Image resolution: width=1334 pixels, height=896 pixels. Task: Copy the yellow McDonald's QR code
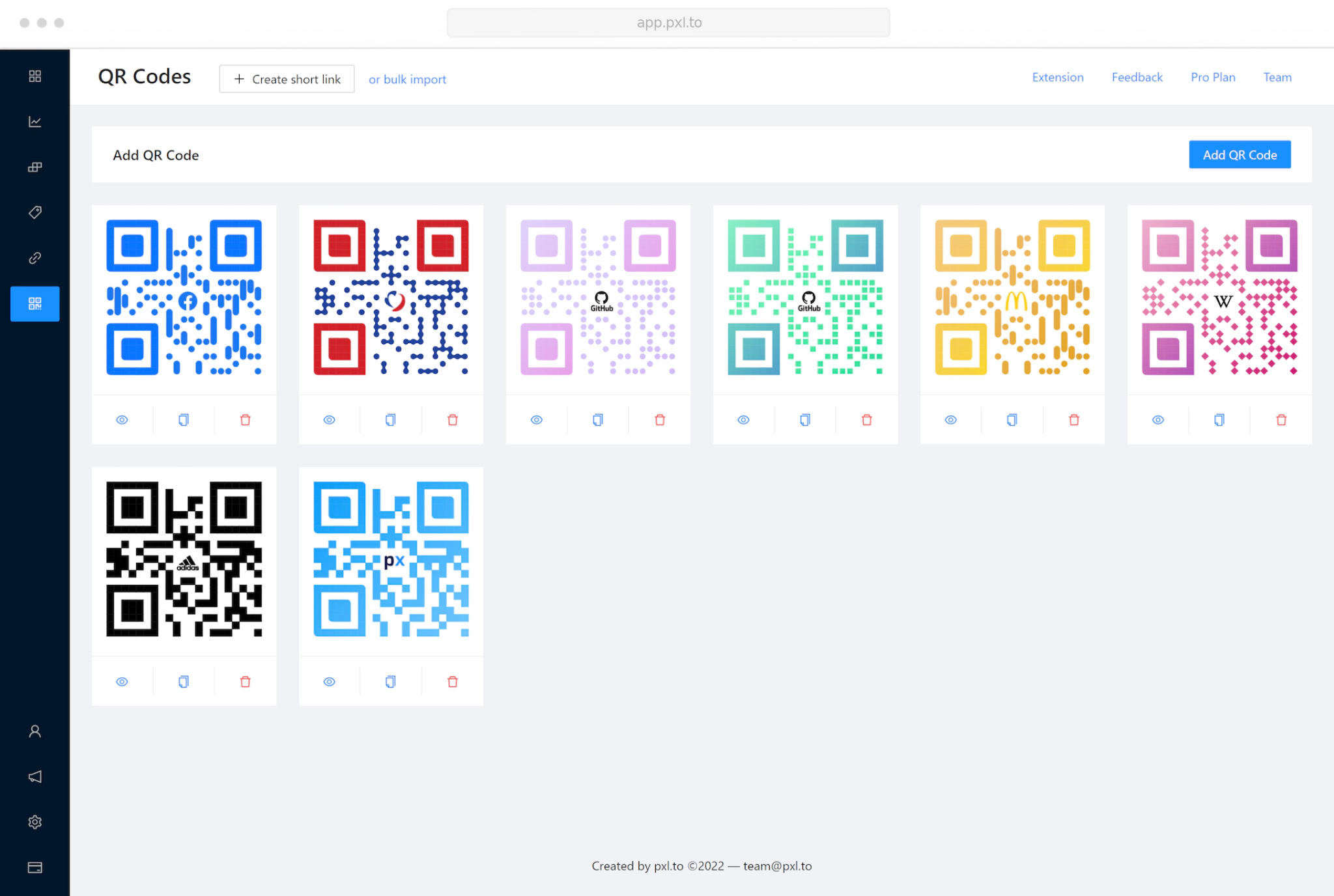tap(1012, 420)
